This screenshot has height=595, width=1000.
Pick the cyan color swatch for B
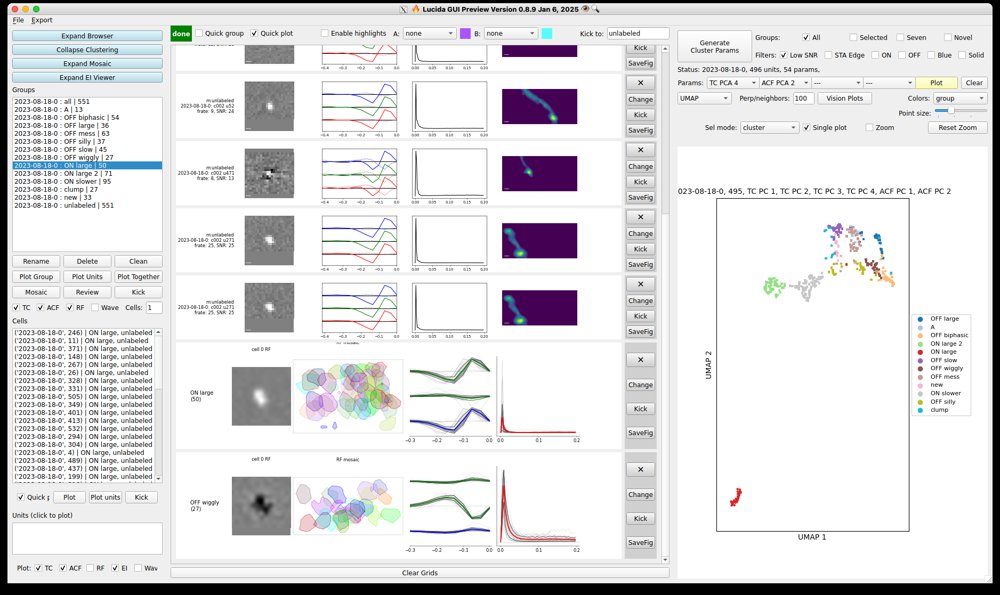(x=546, y=33)
